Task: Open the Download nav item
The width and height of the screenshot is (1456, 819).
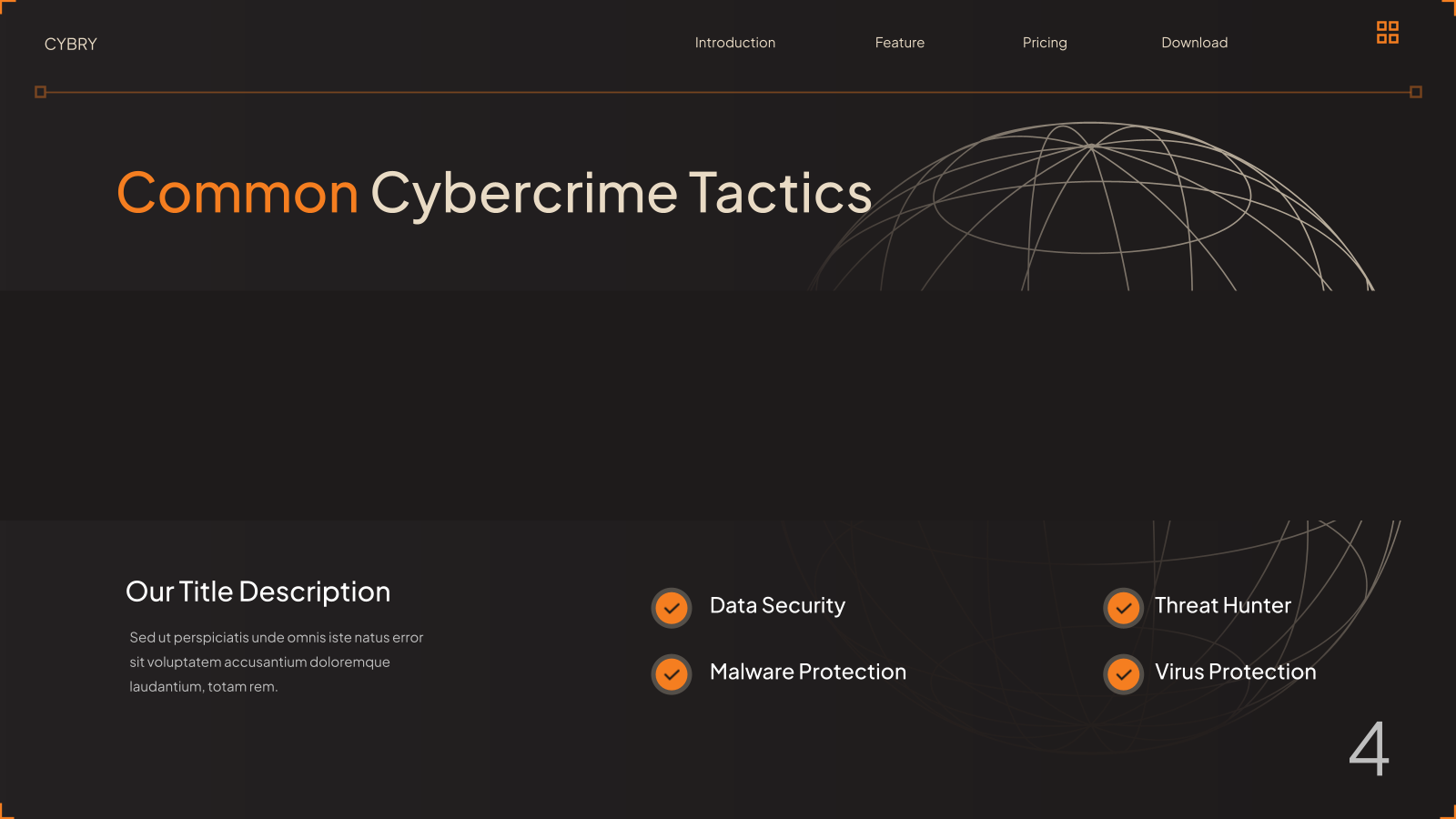Action: point(1195,43)
